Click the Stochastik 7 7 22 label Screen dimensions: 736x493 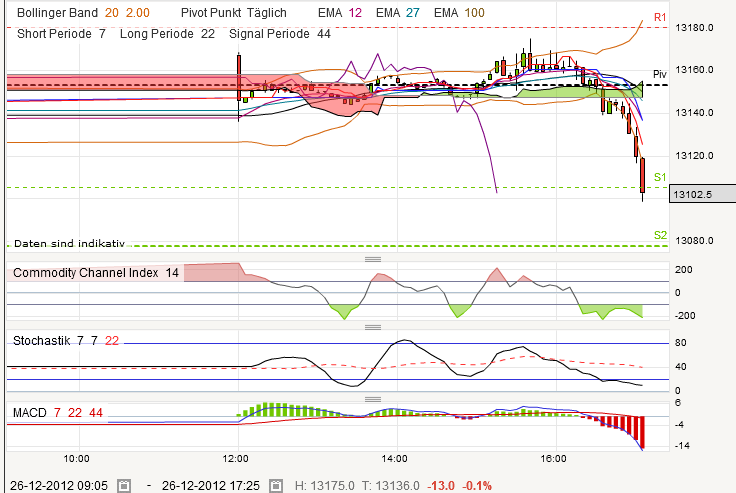coord(66,340)
